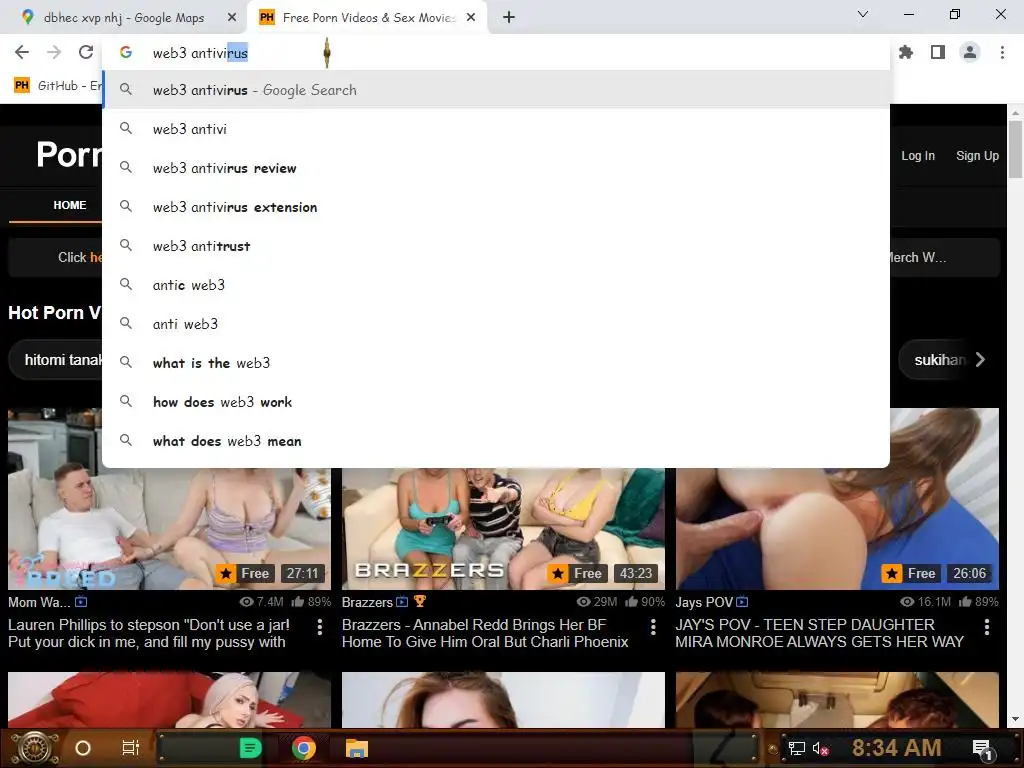Open more options on first video card
The width and height of the screenshot is (1024, 768).
click(319, 627)
